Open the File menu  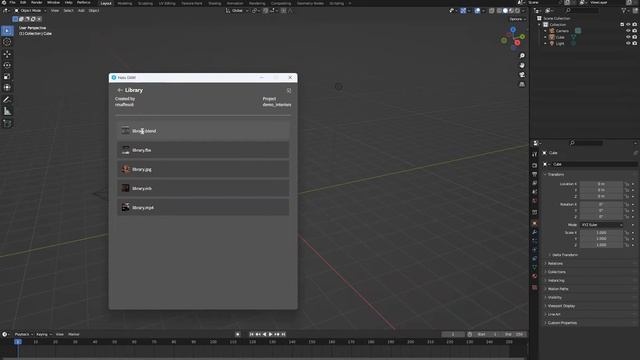pos(12,2)
